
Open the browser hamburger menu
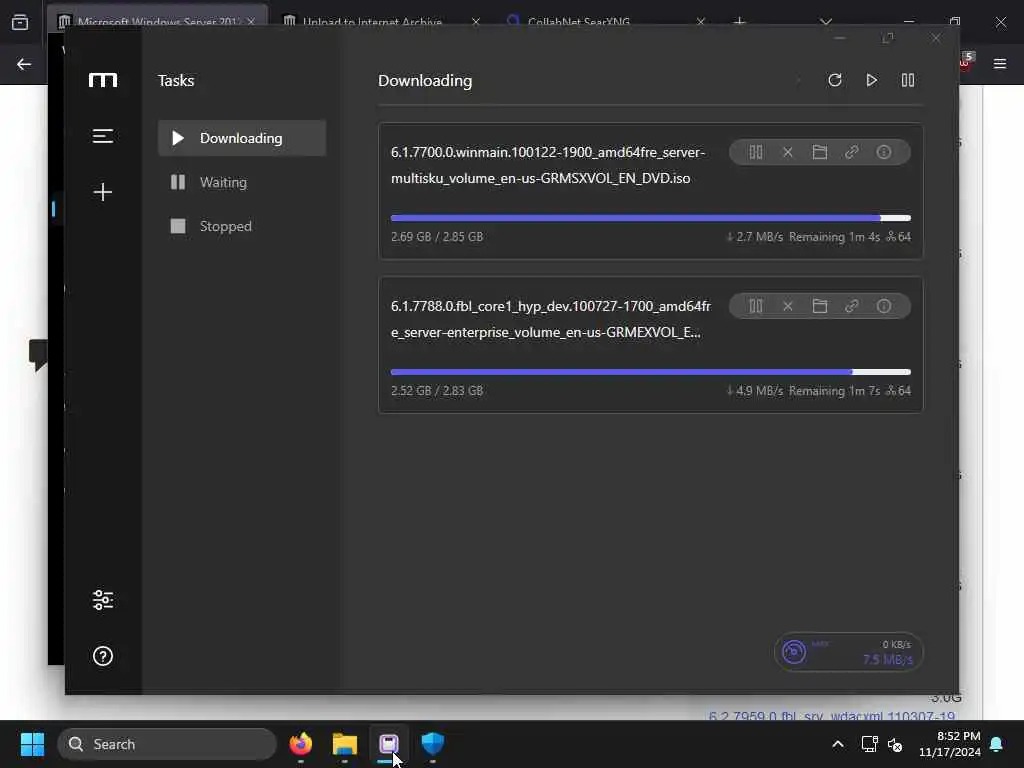[1000, 64]
